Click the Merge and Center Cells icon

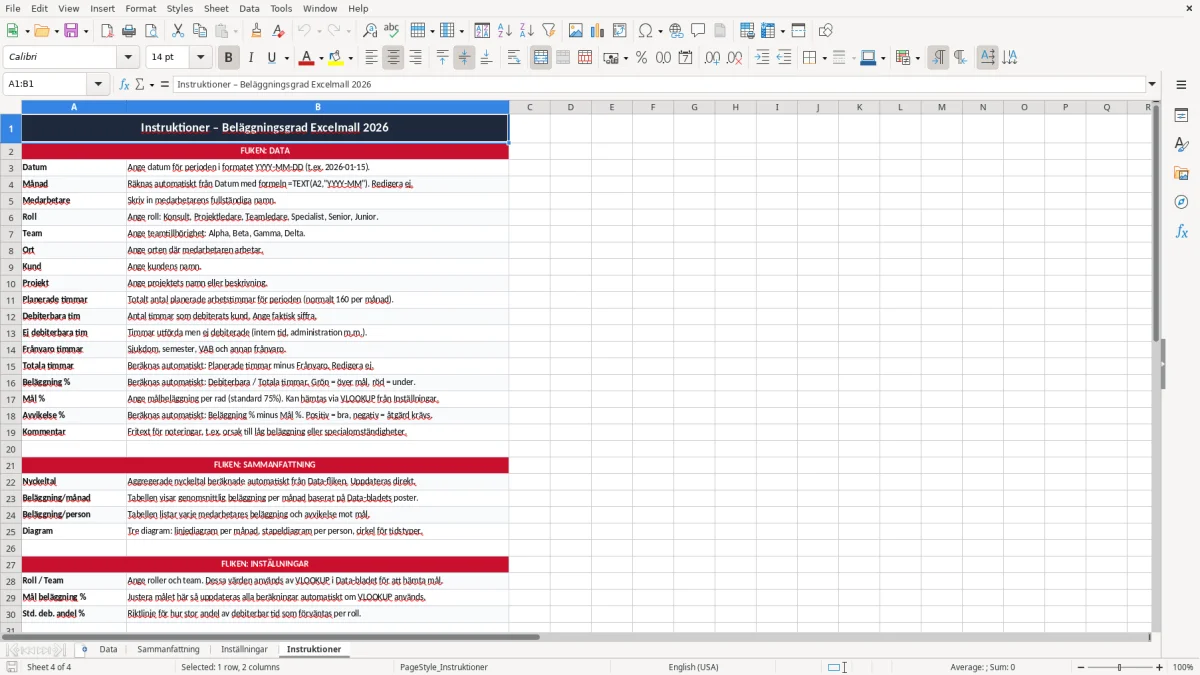[541, 58]
